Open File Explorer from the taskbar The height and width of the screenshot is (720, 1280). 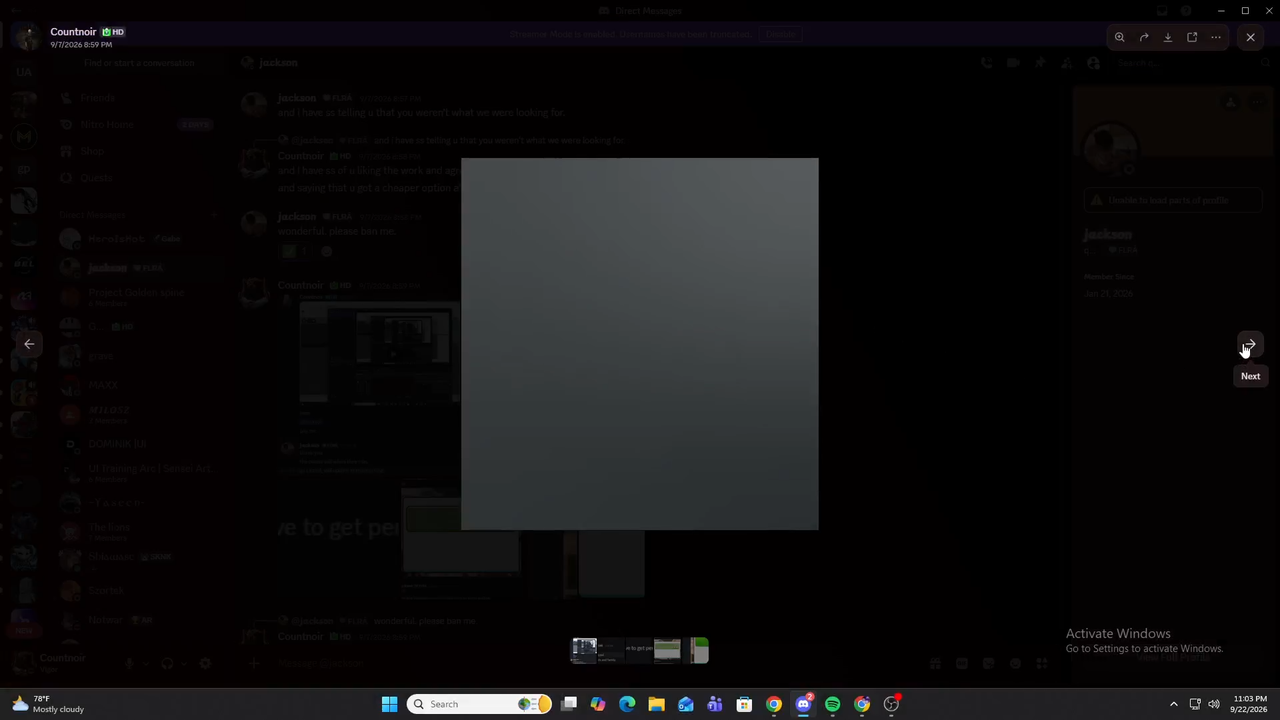(x=656, y=704)
